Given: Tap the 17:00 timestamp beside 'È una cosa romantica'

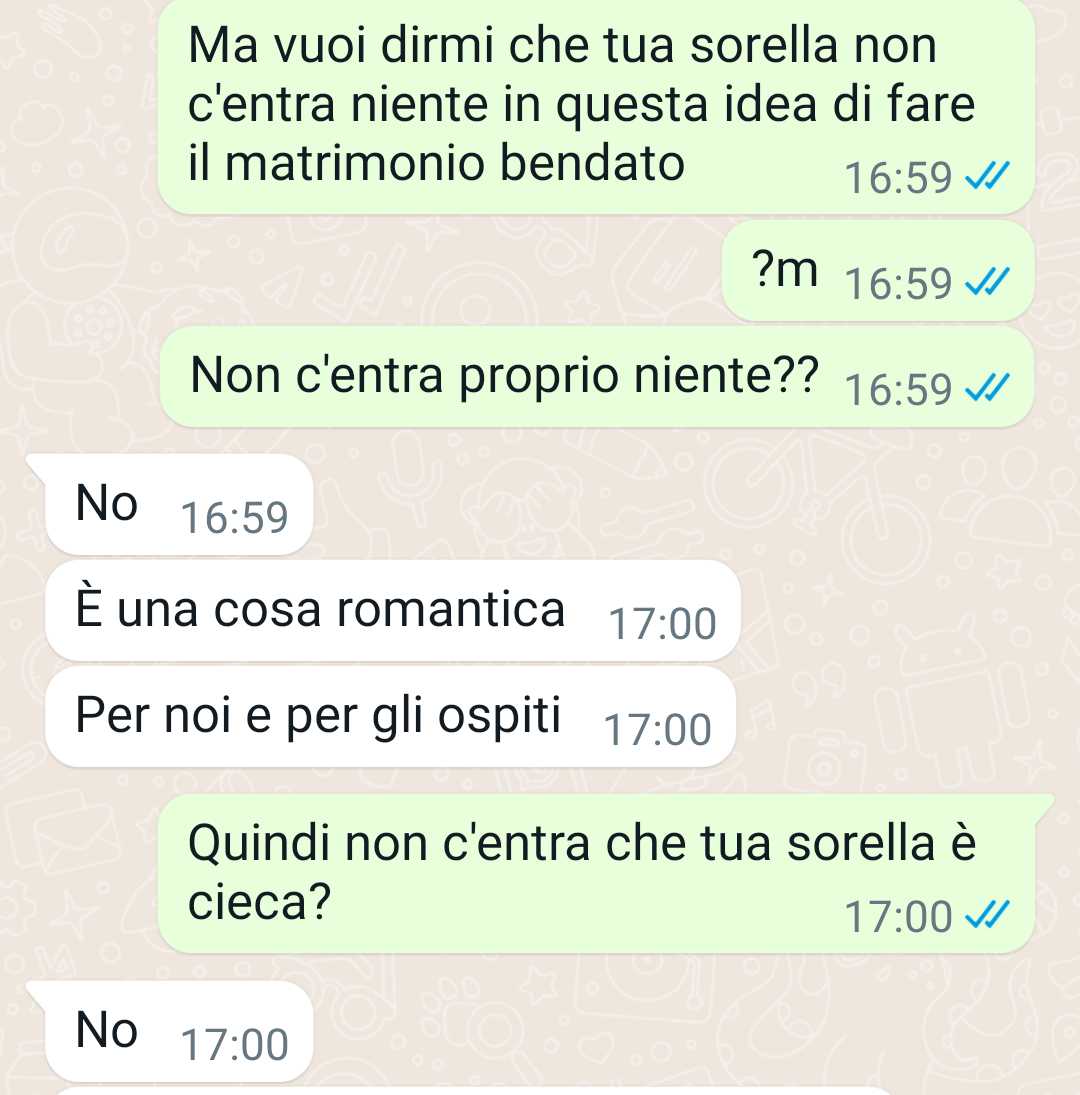Looking at the screenshot, I should click(x=663, y=624).
